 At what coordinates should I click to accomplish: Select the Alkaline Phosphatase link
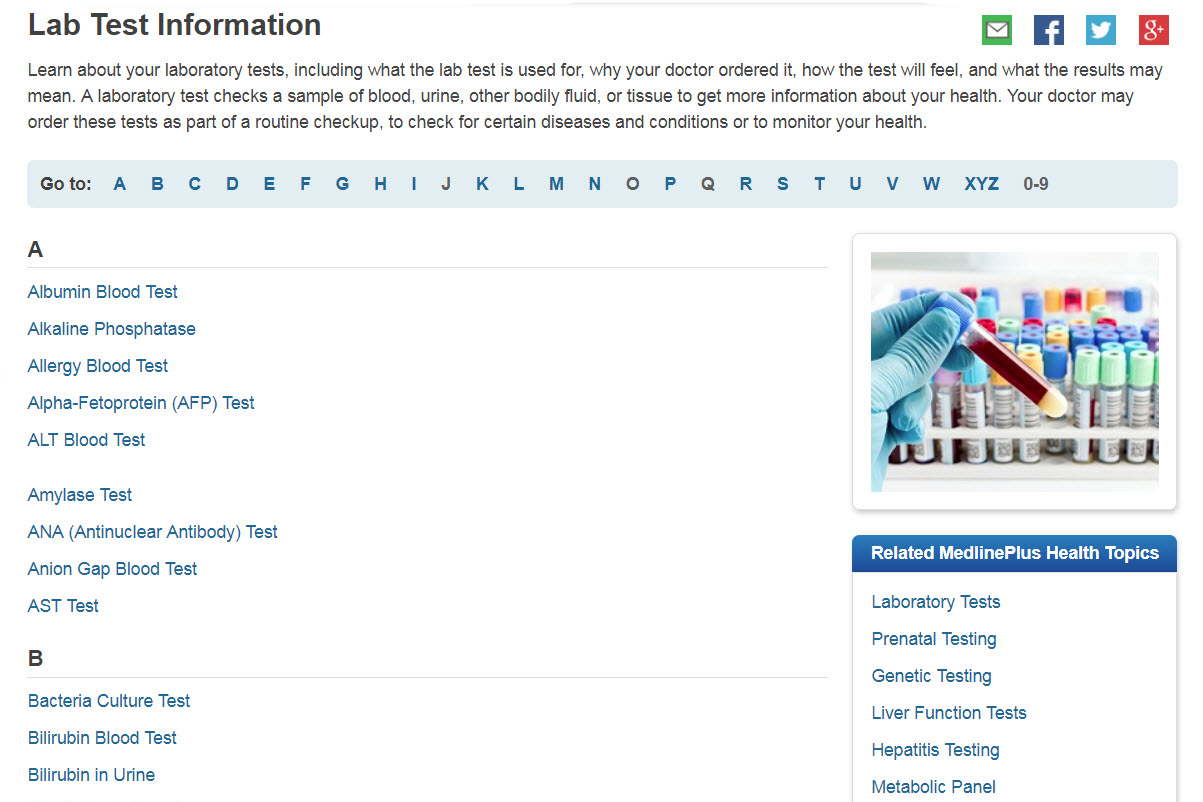(111, 329)
